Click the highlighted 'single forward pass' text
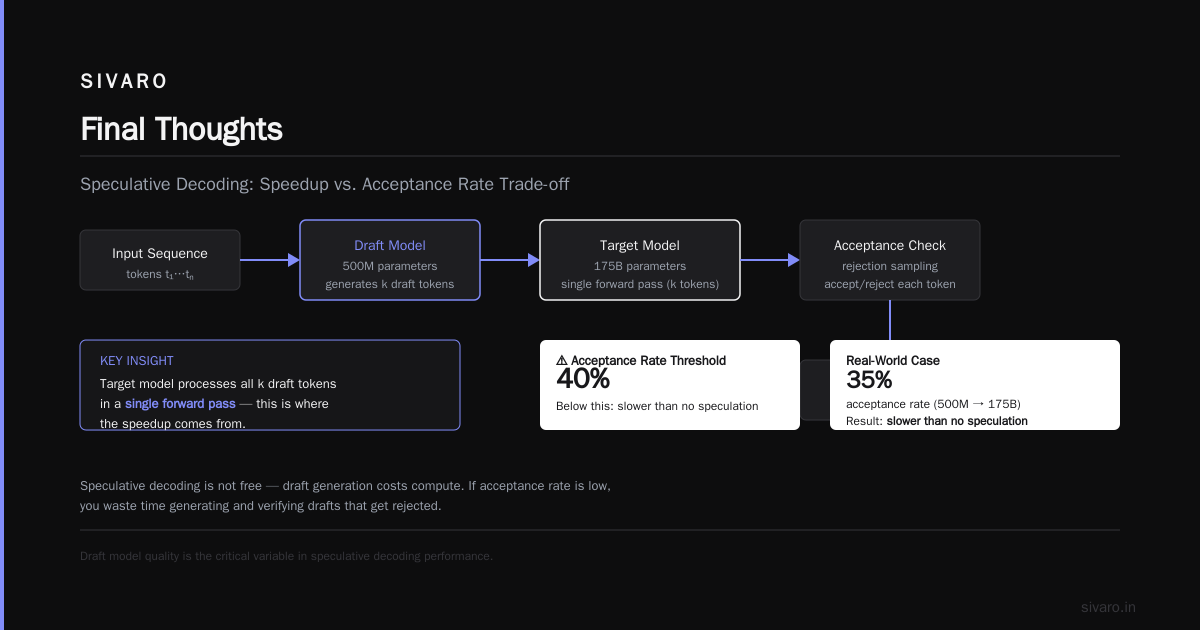 [x=180, y=404]
